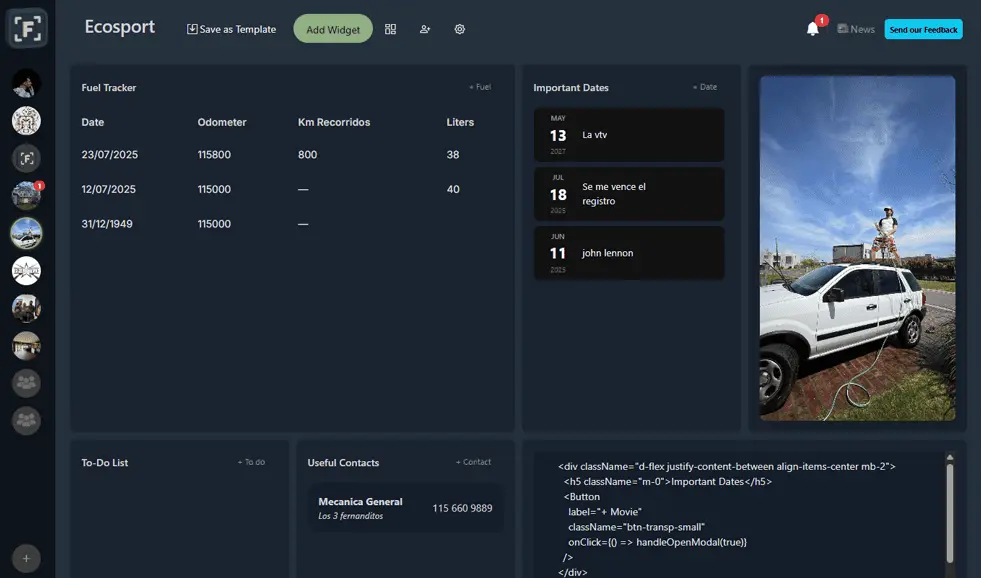This screenshot has height=578, width=981.
Task: Open the gray bracketed F sidebar space
Action: coord(26,158)
